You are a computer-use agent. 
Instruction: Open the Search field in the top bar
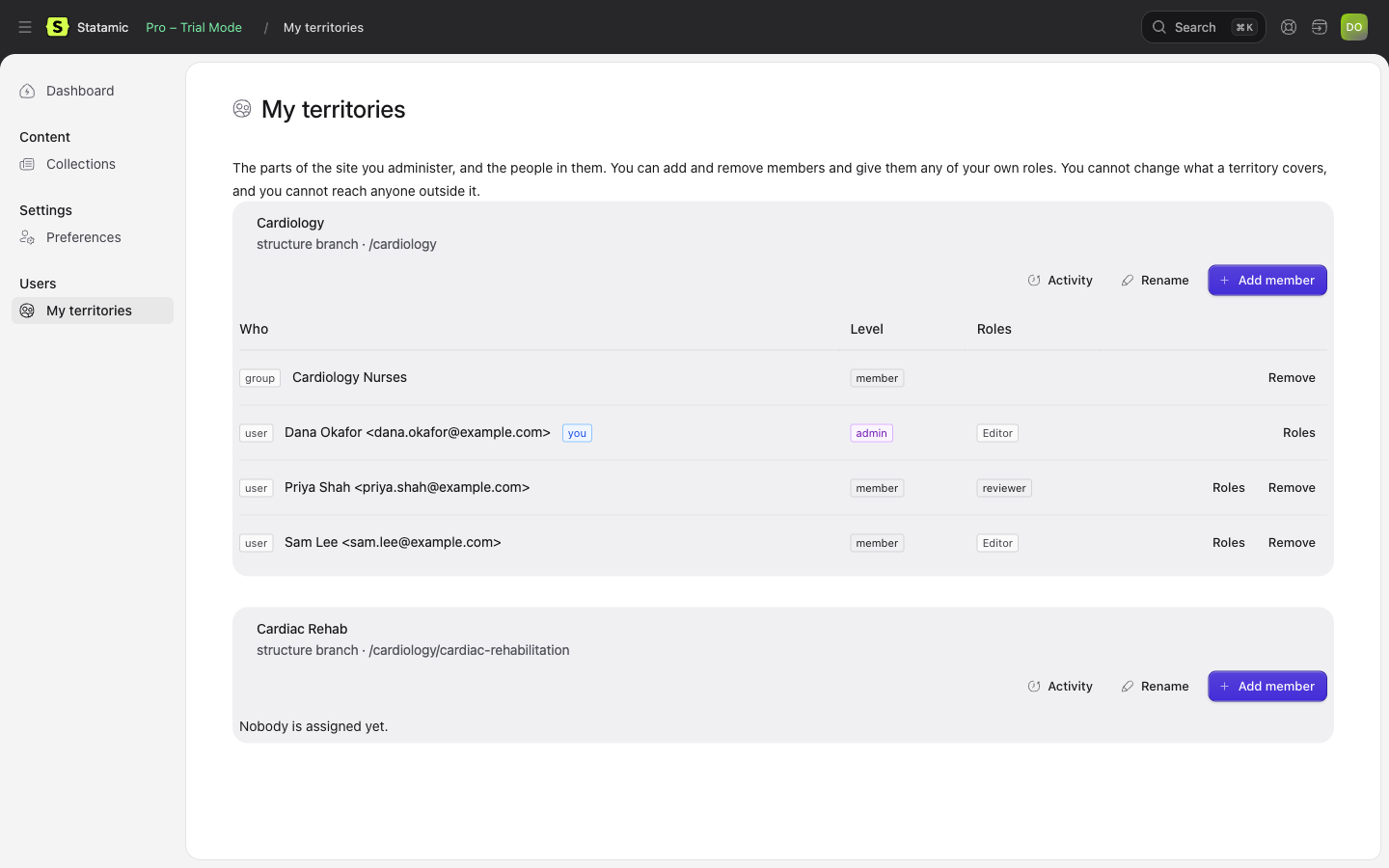1204,27
